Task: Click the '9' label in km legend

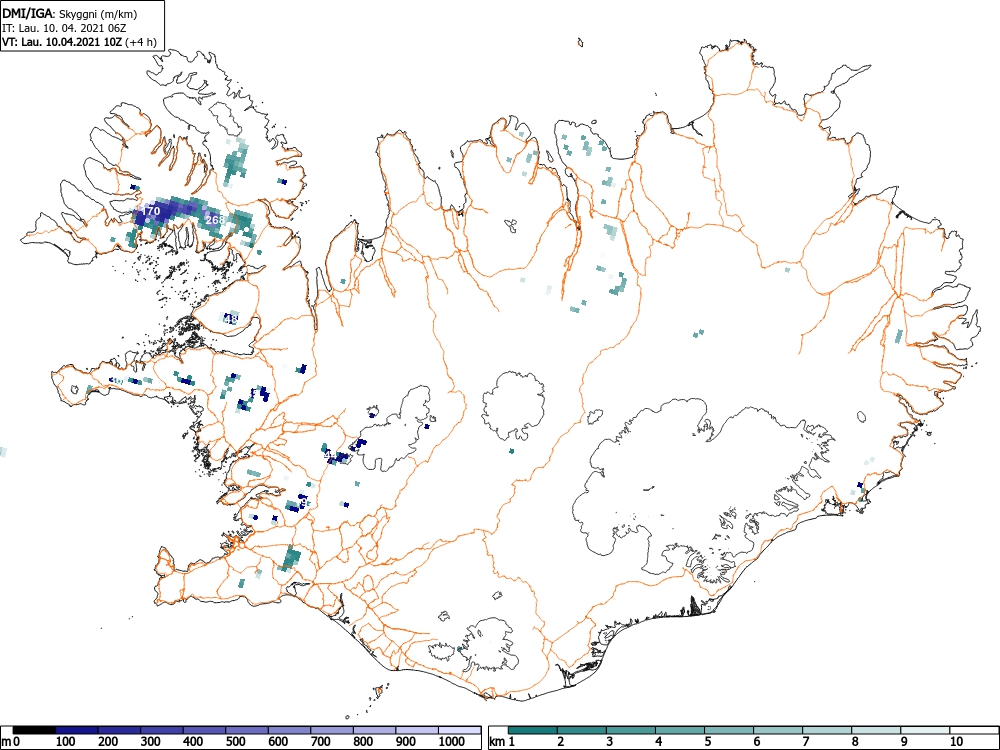Action: pos(904,742)
